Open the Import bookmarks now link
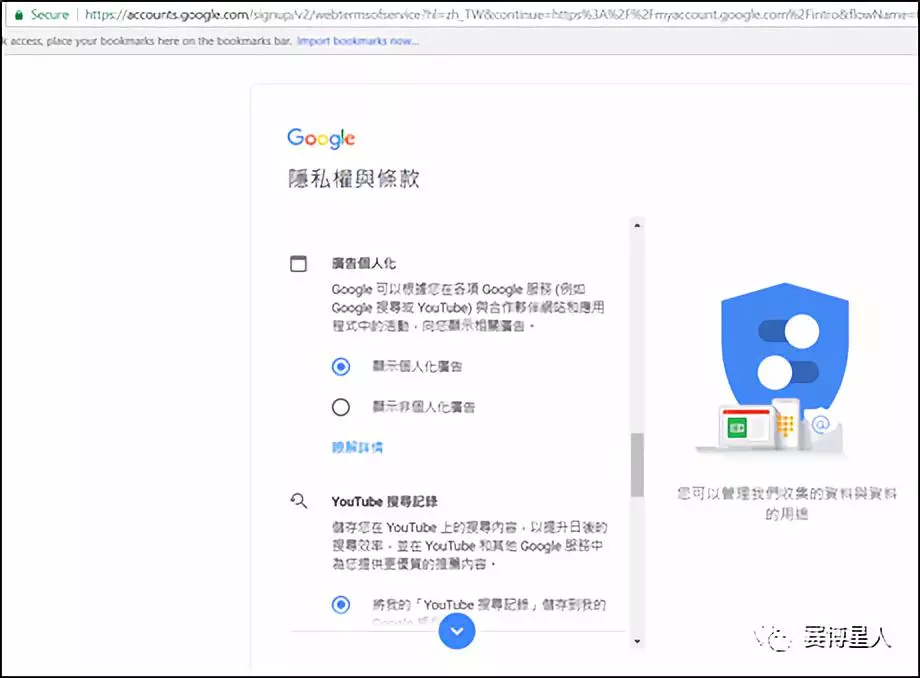Viewport: 920px width, 678px height. click(x=358, y=41)
